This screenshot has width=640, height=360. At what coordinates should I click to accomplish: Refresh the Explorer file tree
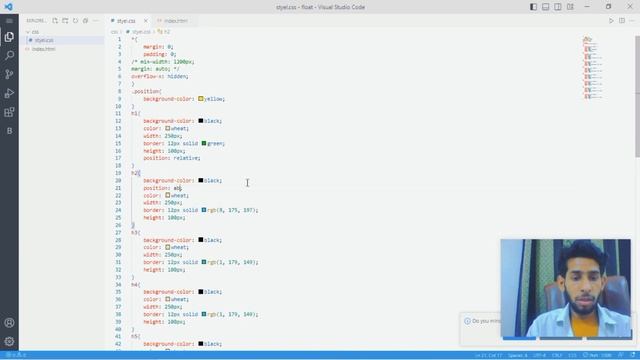tap(76, 20)
